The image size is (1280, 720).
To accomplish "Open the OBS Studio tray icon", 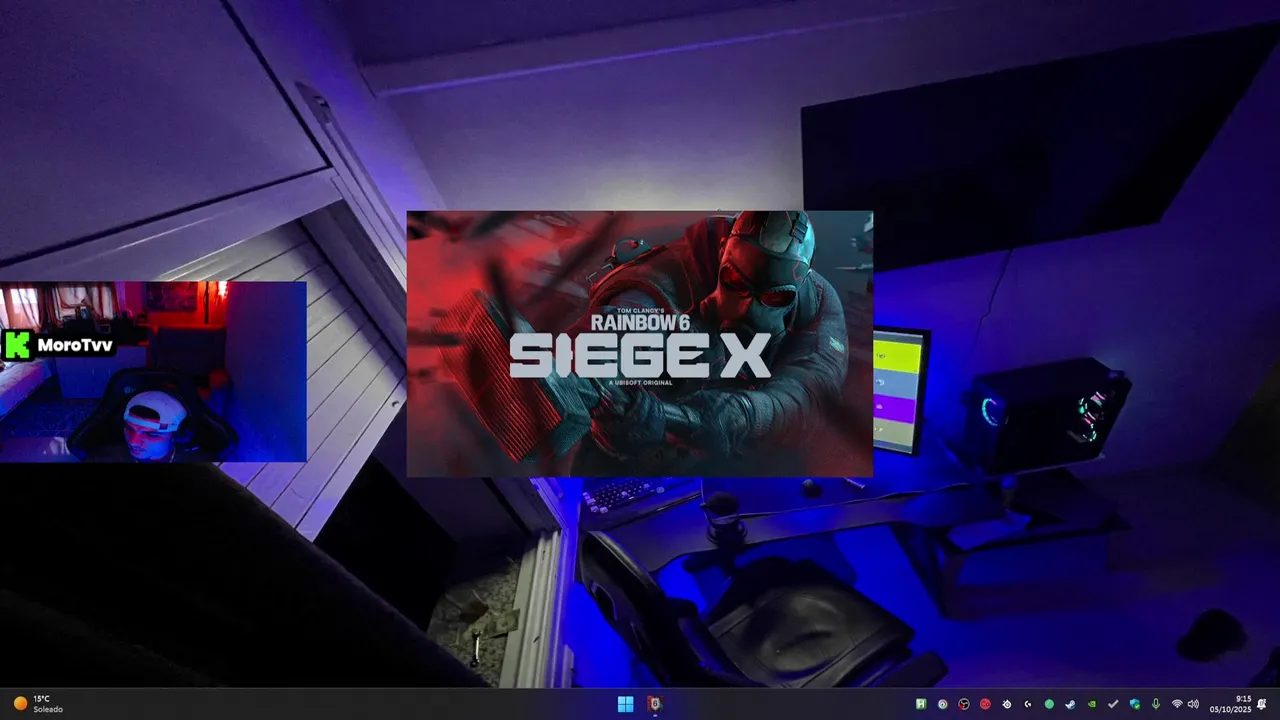I will tap(964, 704).
